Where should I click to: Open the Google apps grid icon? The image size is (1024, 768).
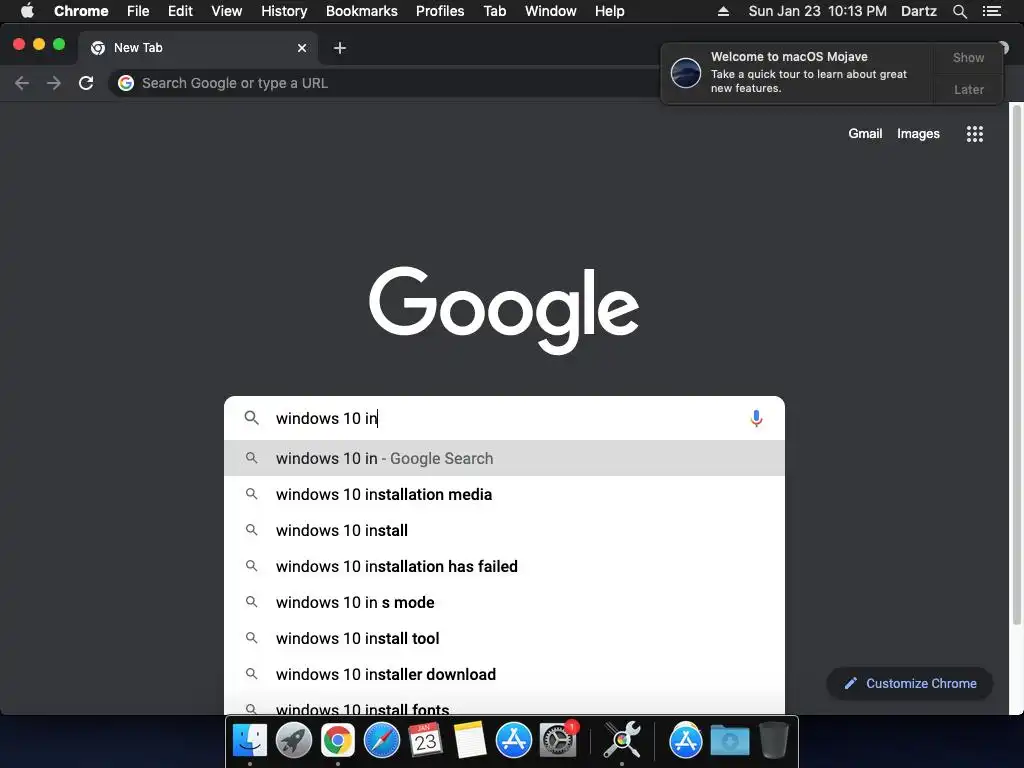(x=974, y=134)
